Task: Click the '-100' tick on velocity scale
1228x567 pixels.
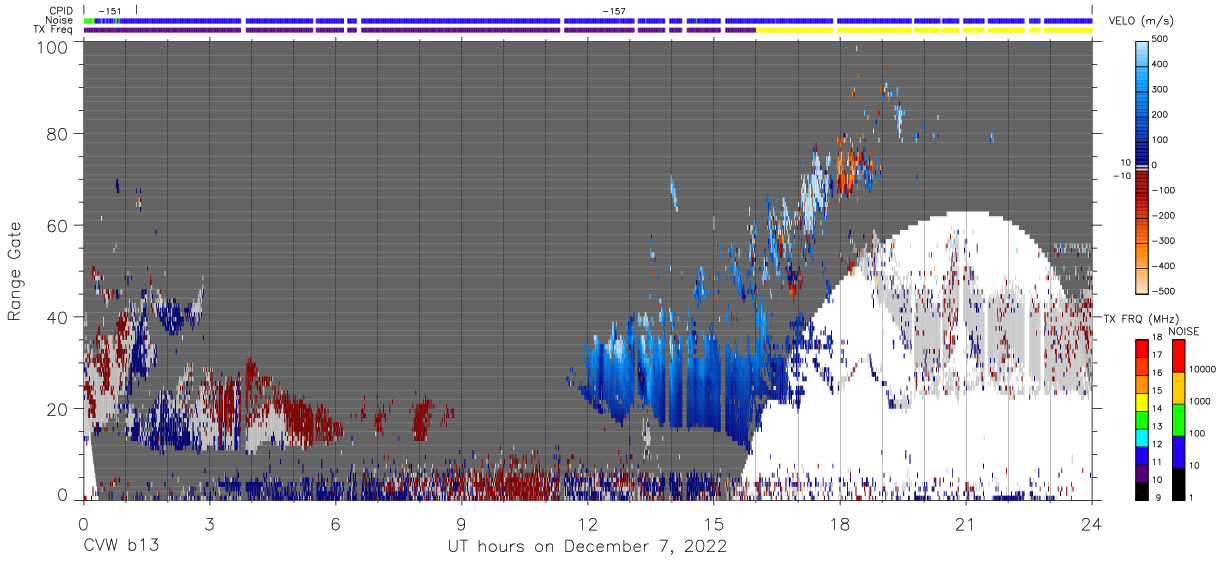Action: [1164, 190]
